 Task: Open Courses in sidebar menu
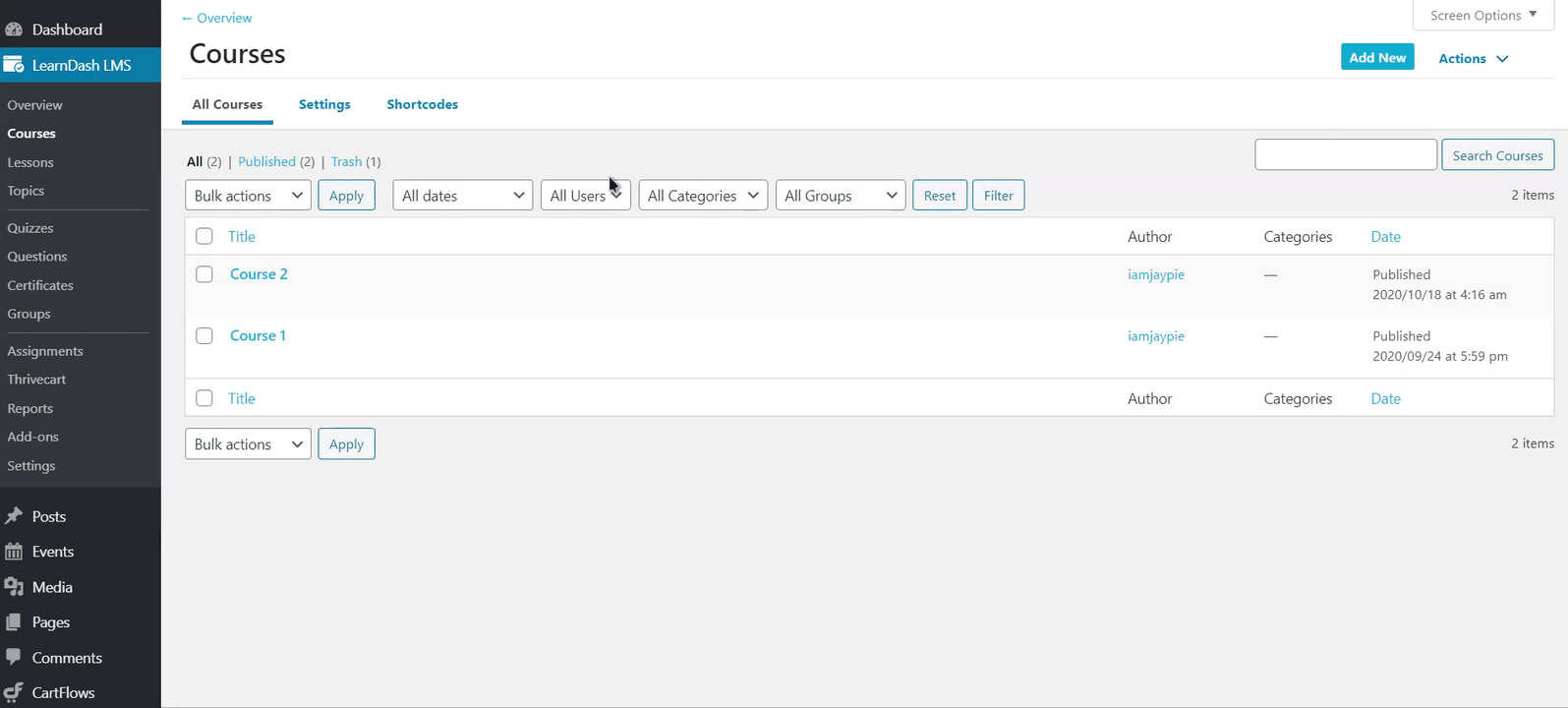coord(31,134)
